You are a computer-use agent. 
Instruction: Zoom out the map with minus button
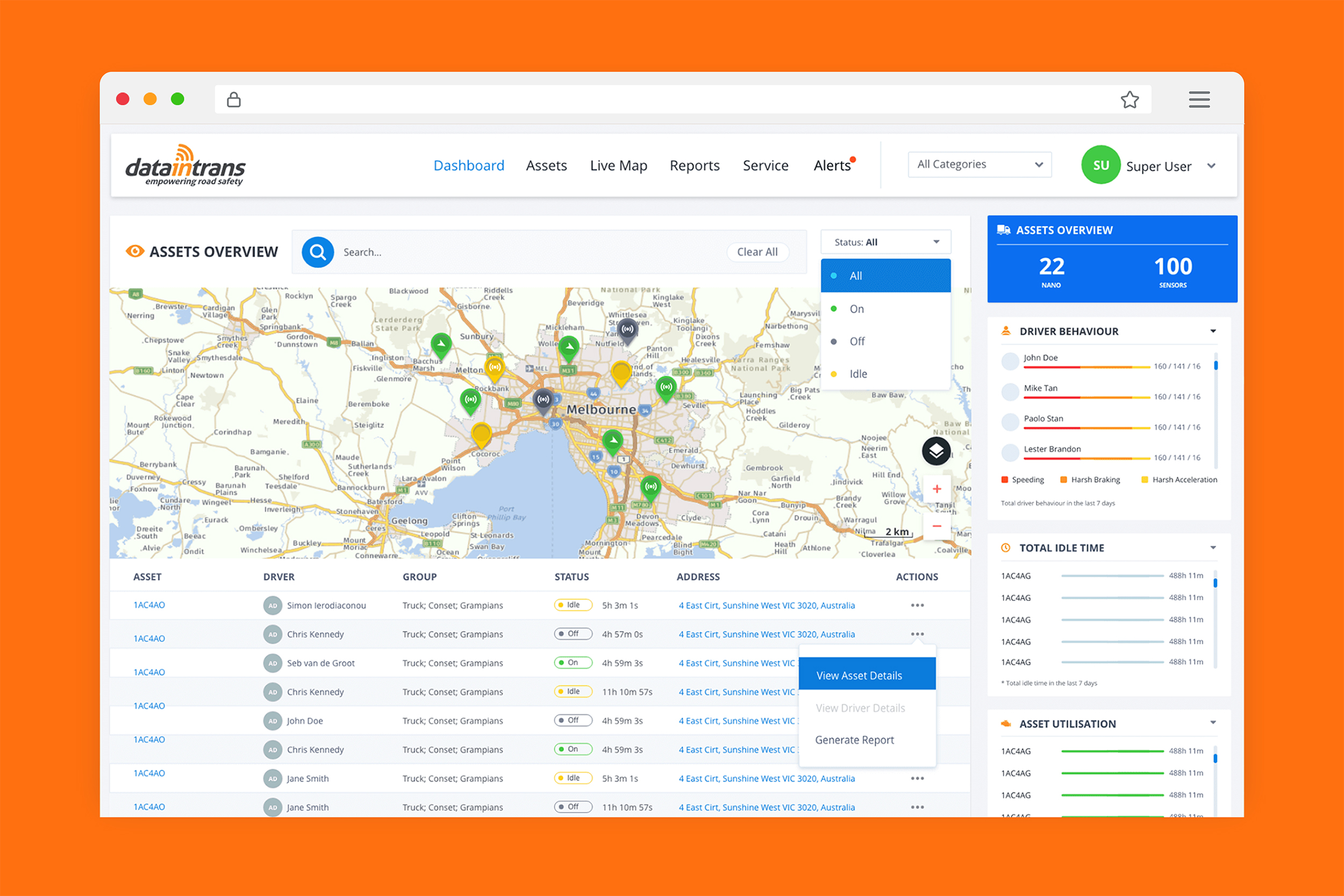(x=936, y=526)
